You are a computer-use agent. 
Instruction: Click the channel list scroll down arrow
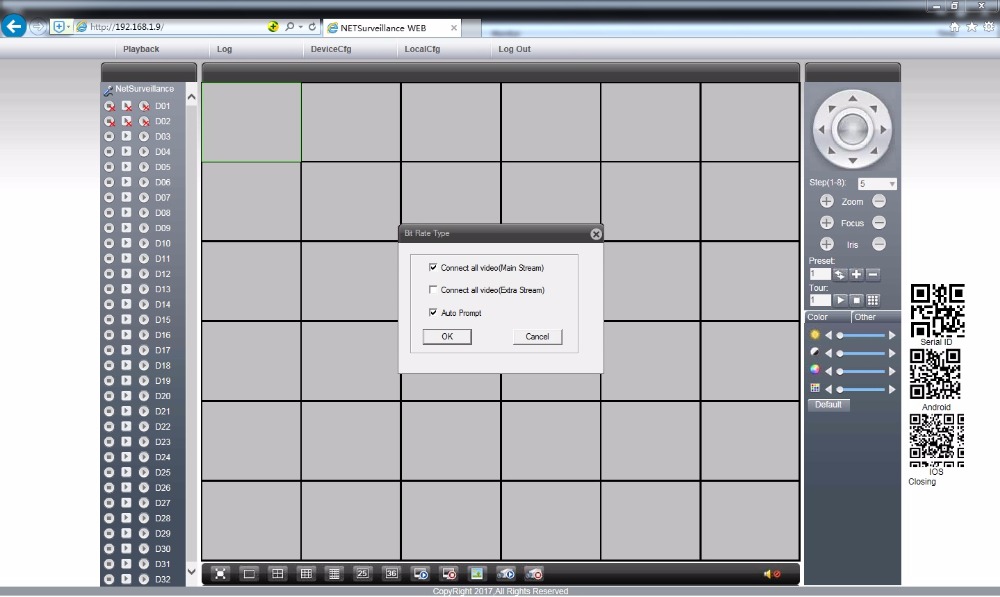pyautogui.click(x=191, y=571)
